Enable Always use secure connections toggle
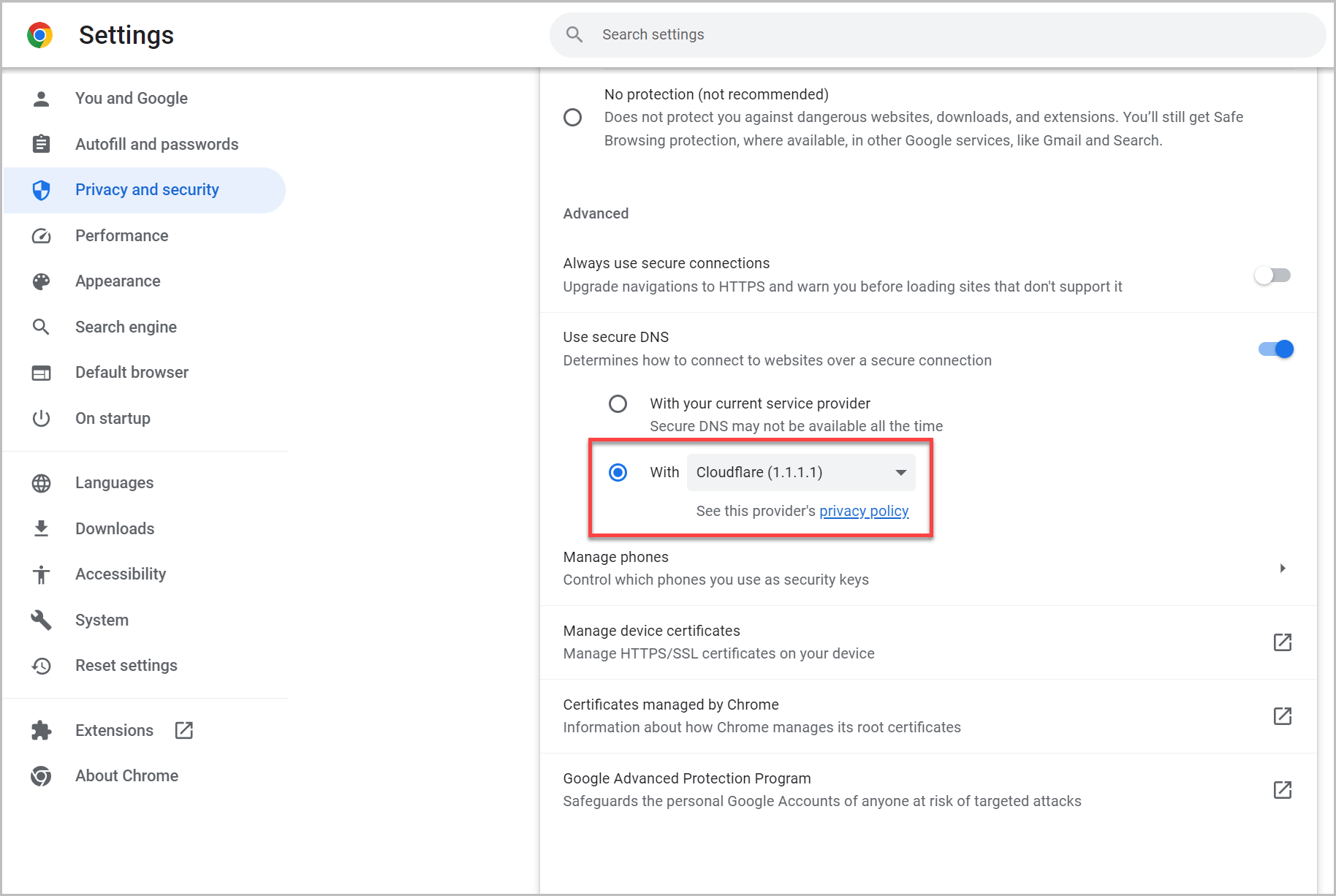 tap(1272, 276)
